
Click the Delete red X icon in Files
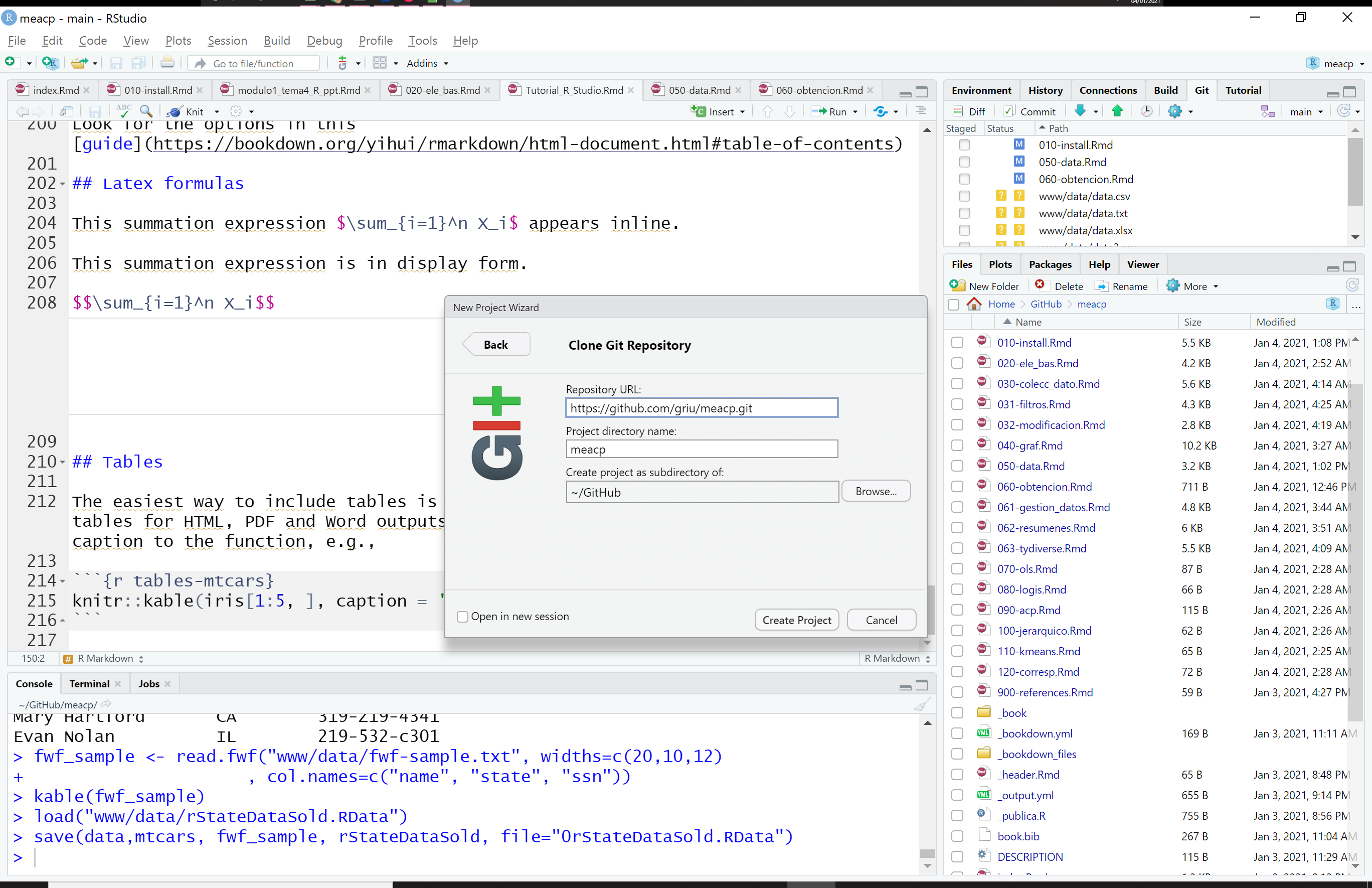[x=1040, y=285]
